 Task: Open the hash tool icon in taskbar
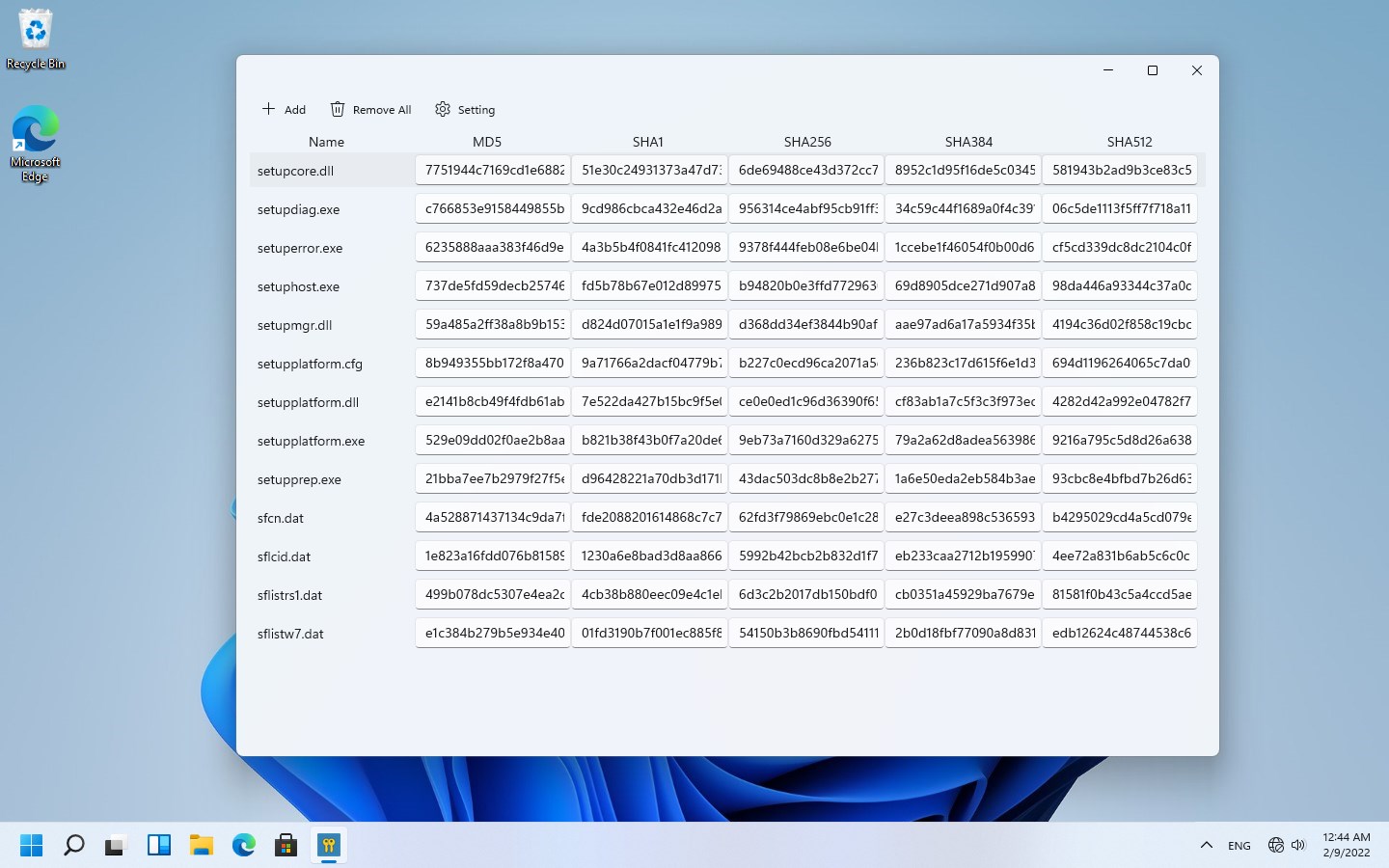pos(329,846)
